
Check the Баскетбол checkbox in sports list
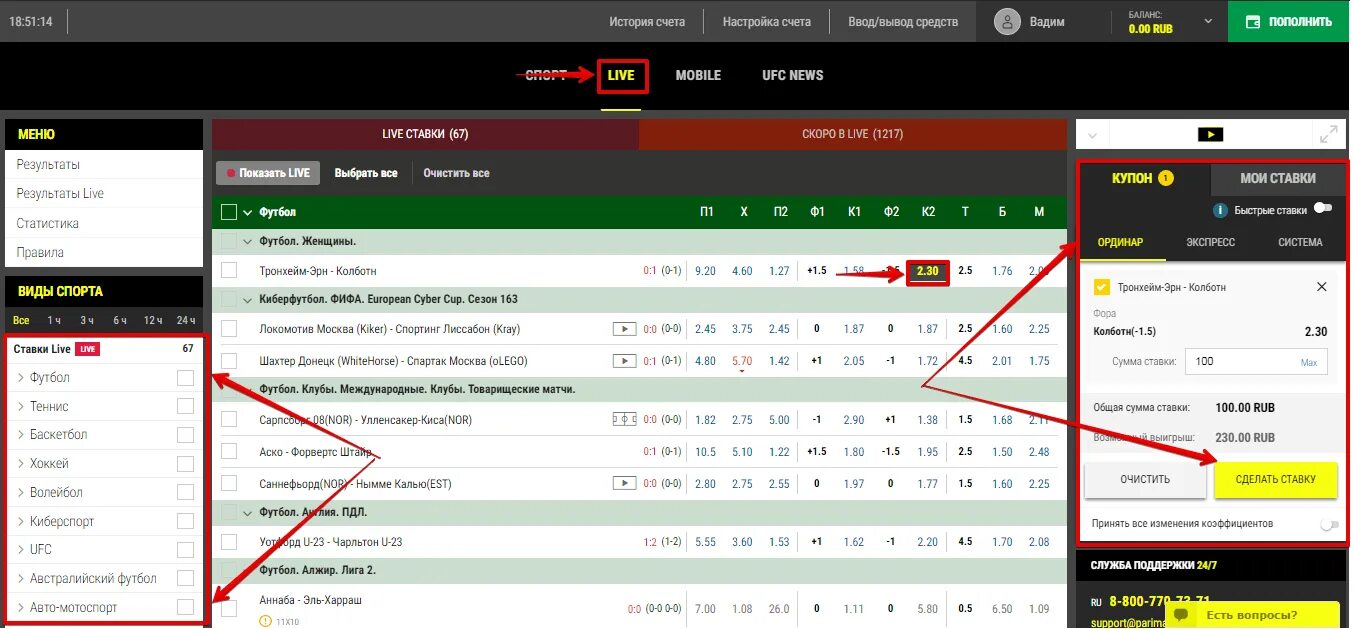[x=185, y=435]
